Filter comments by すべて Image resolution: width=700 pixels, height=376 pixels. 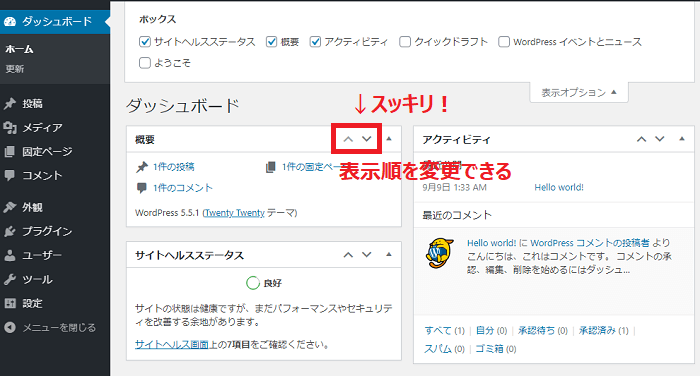tap(438, 330)
